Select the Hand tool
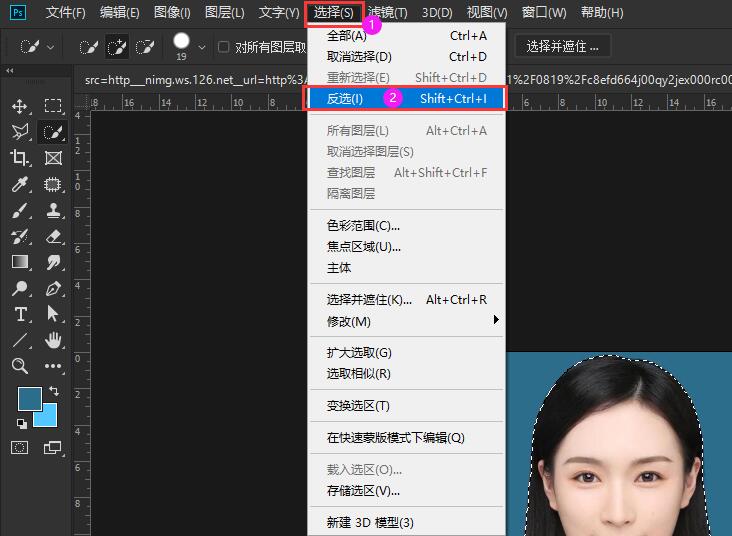 (53, 340)
